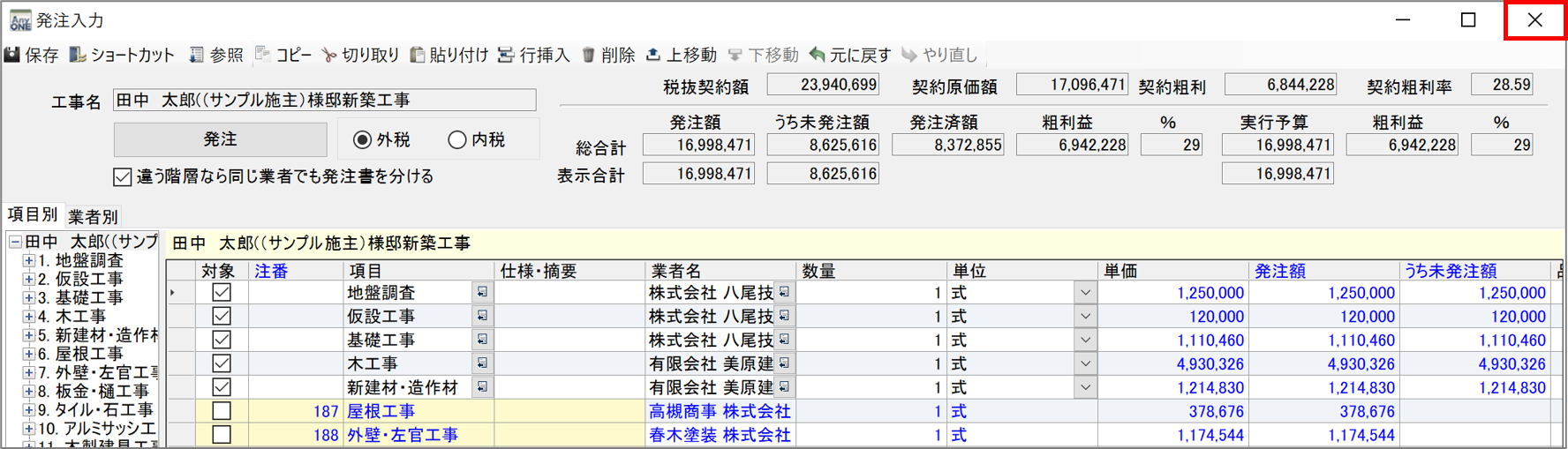Screen dimensions: 1568x449
Task: Check the 対象 box for 屋根工事 row
Action: 222,411
